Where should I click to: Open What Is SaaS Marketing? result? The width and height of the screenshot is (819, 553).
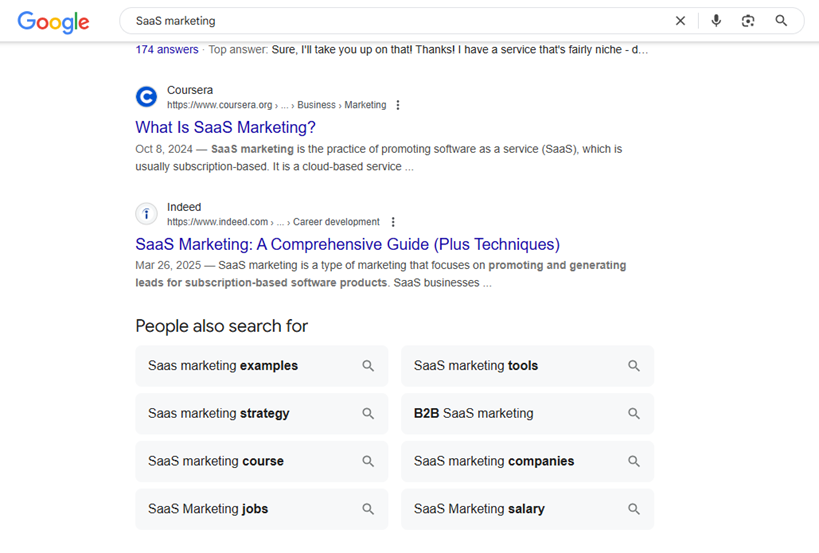[225, 127]
